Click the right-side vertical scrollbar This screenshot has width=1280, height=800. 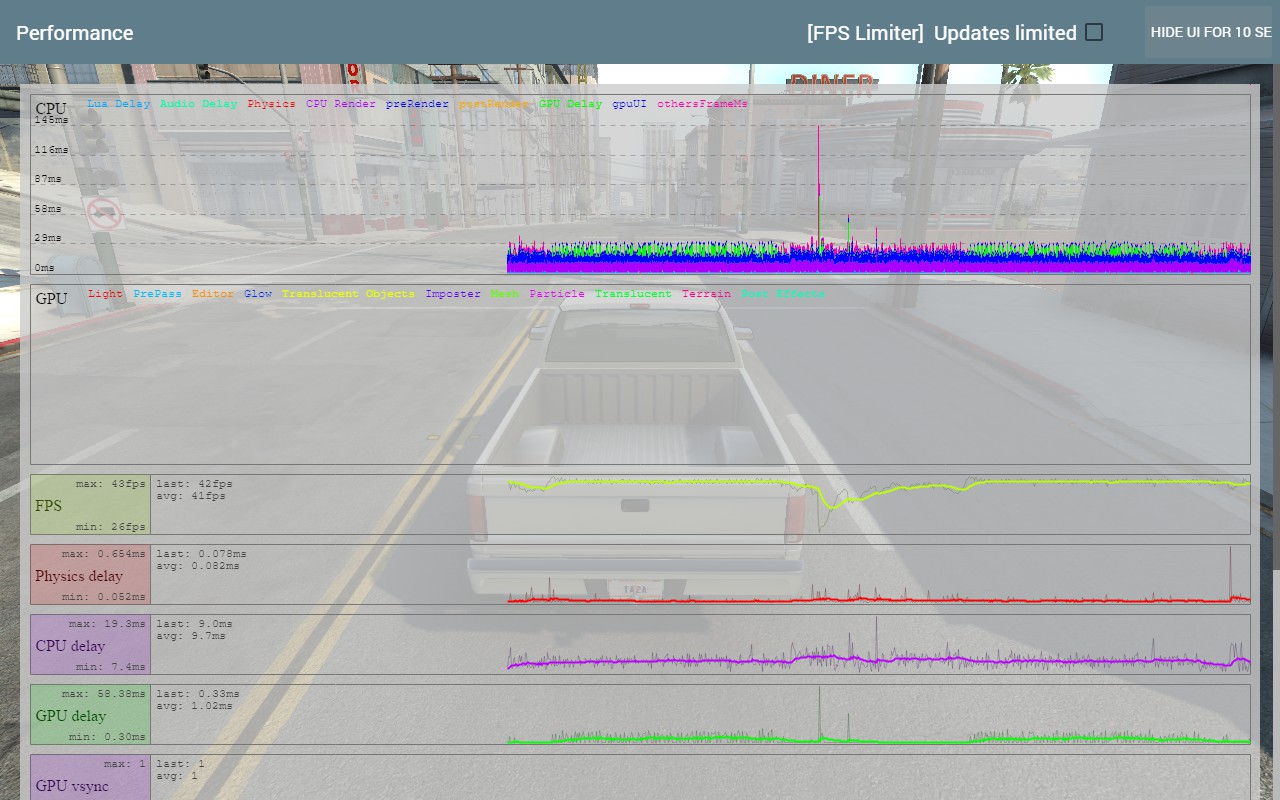point(1276,315)
